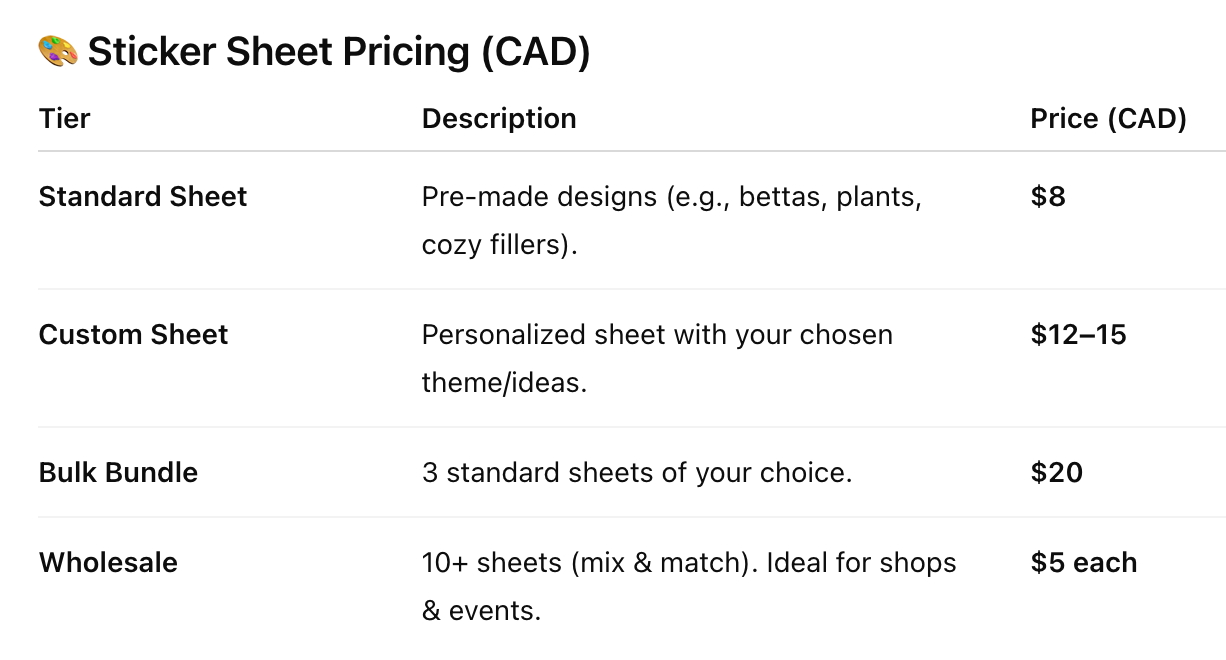Image resolution: width=1226 pixels, height=660 pixels.
Task: Click the 3 standard sheets description
Action: click(637, 473)
